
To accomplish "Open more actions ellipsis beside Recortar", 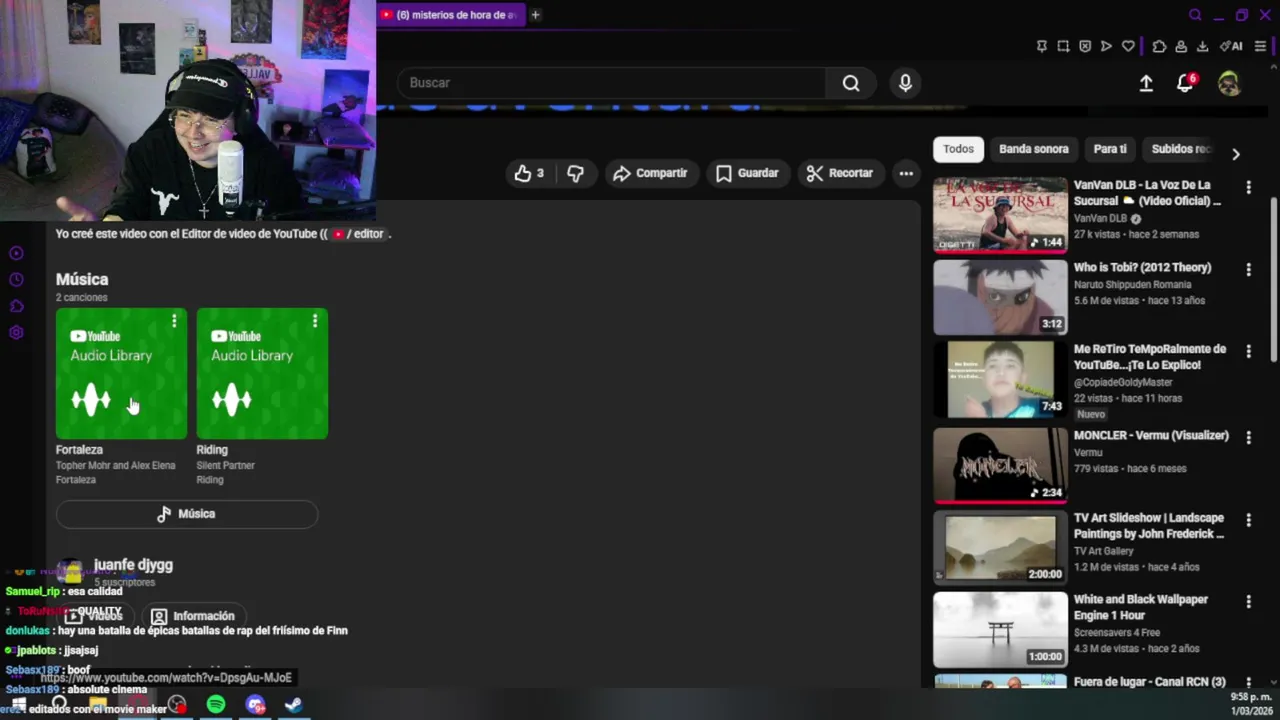I will 906,173.
